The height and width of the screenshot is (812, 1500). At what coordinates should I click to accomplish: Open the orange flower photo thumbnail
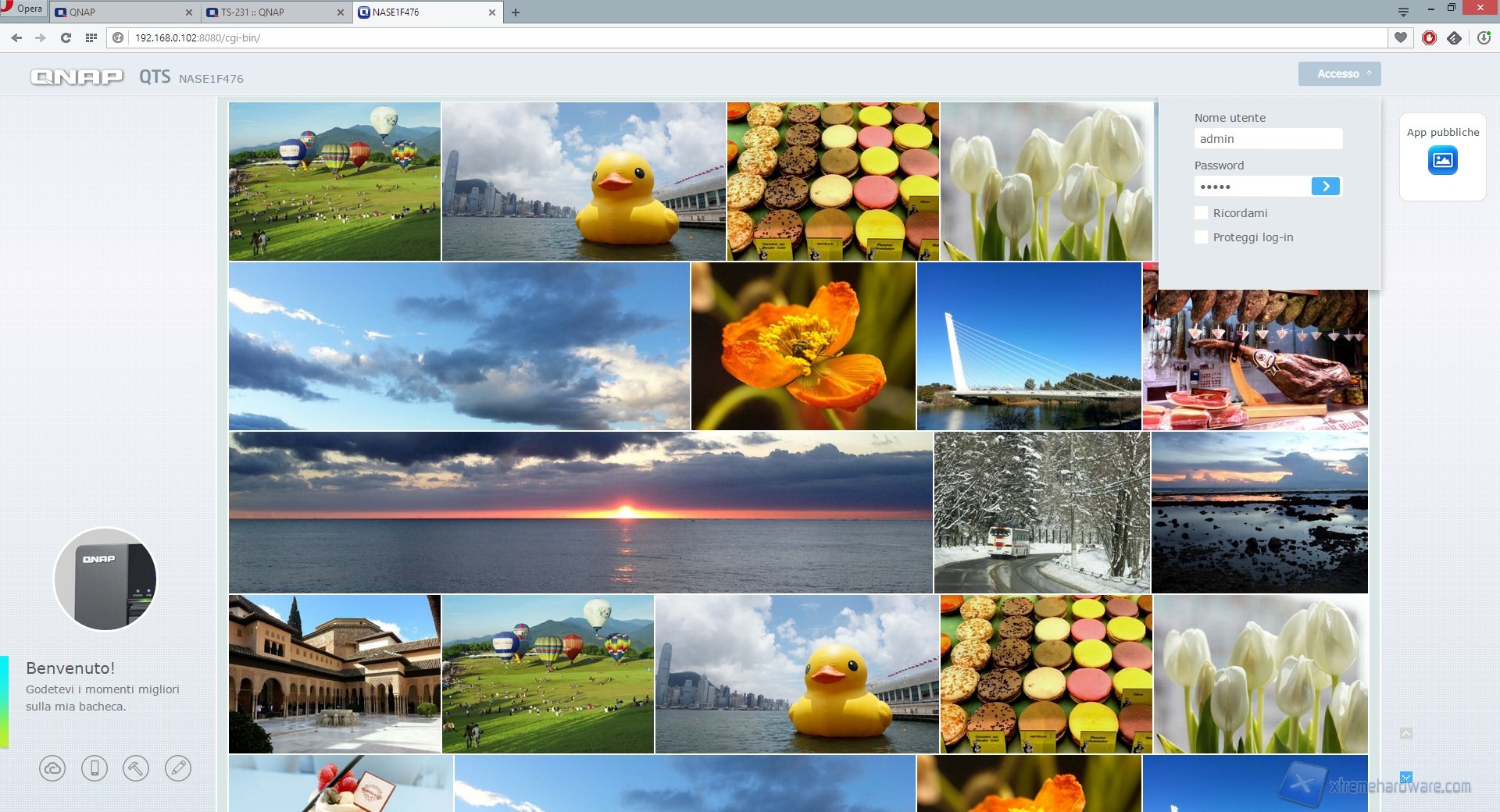tap(803, 347)
